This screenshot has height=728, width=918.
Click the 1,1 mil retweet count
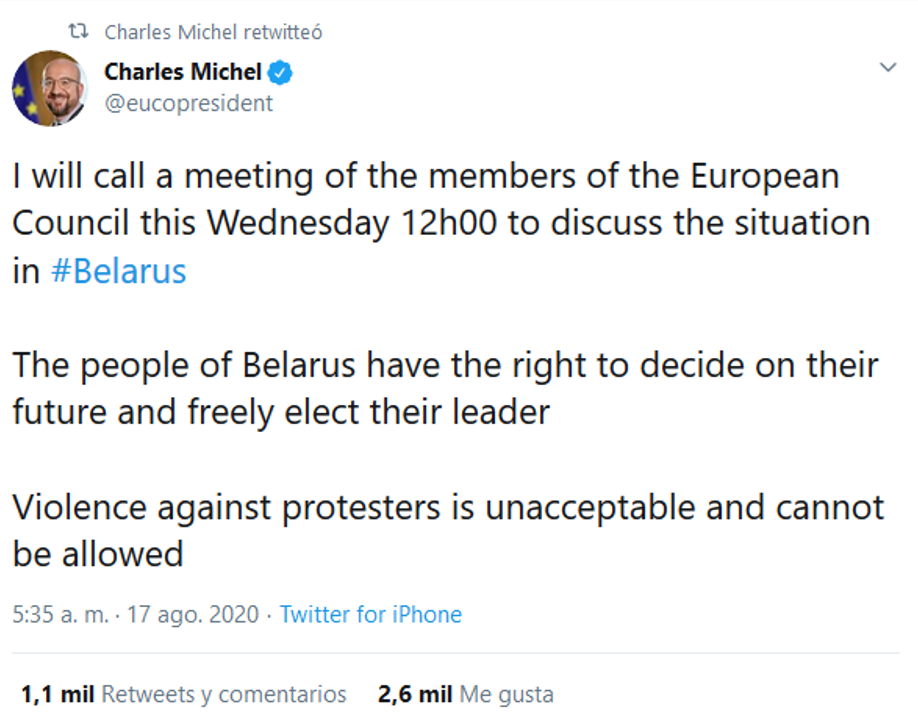[58, 694]
